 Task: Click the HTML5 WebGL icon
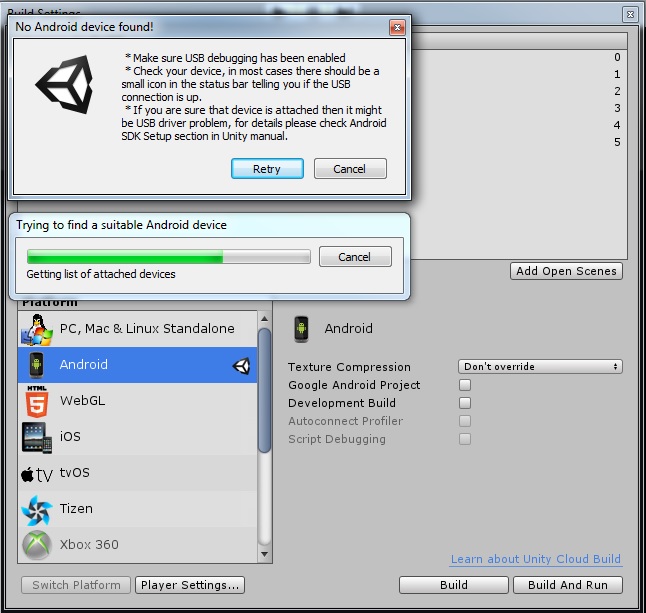coord(37,401)
